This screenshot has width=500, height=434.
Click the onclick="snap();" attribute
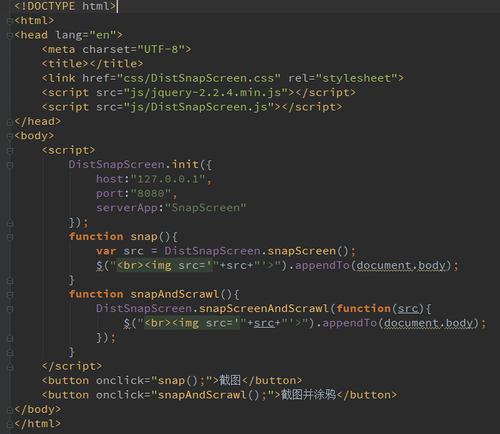pyautogui.click(x=154, y=380)
